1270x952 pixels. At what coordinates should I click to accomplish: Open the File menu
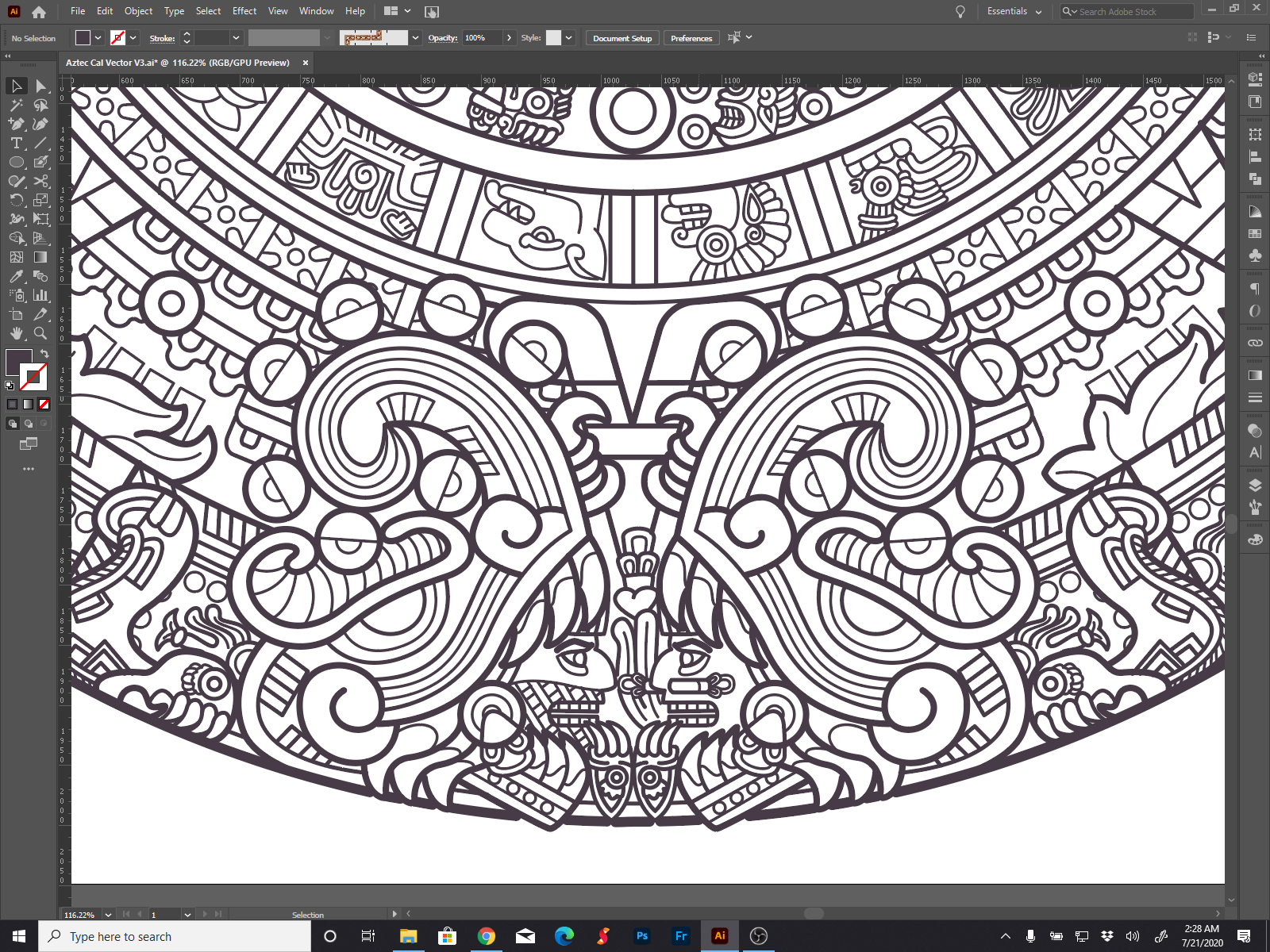78,11
